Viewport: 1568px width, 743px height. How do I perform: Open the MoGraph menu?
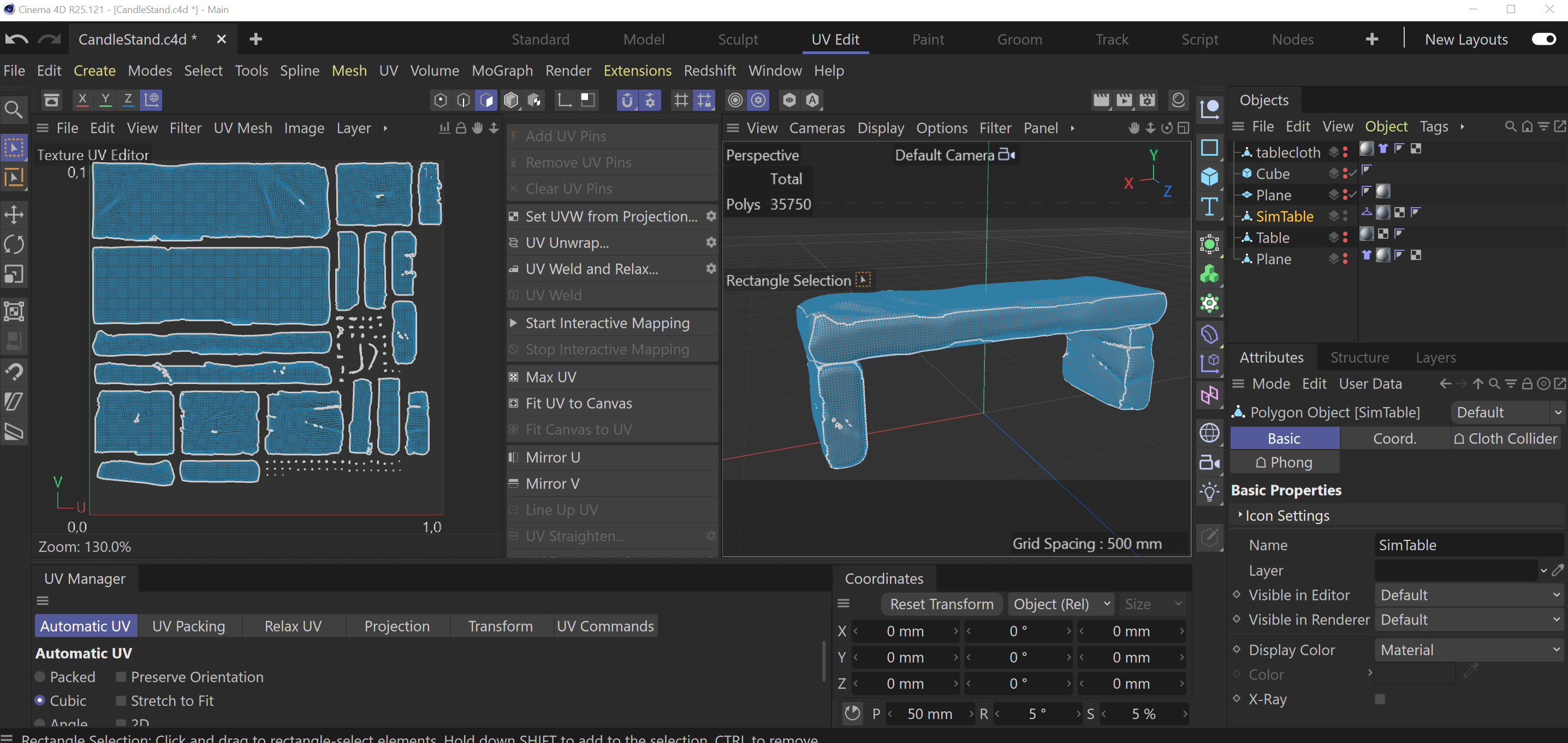coord(502,70)
